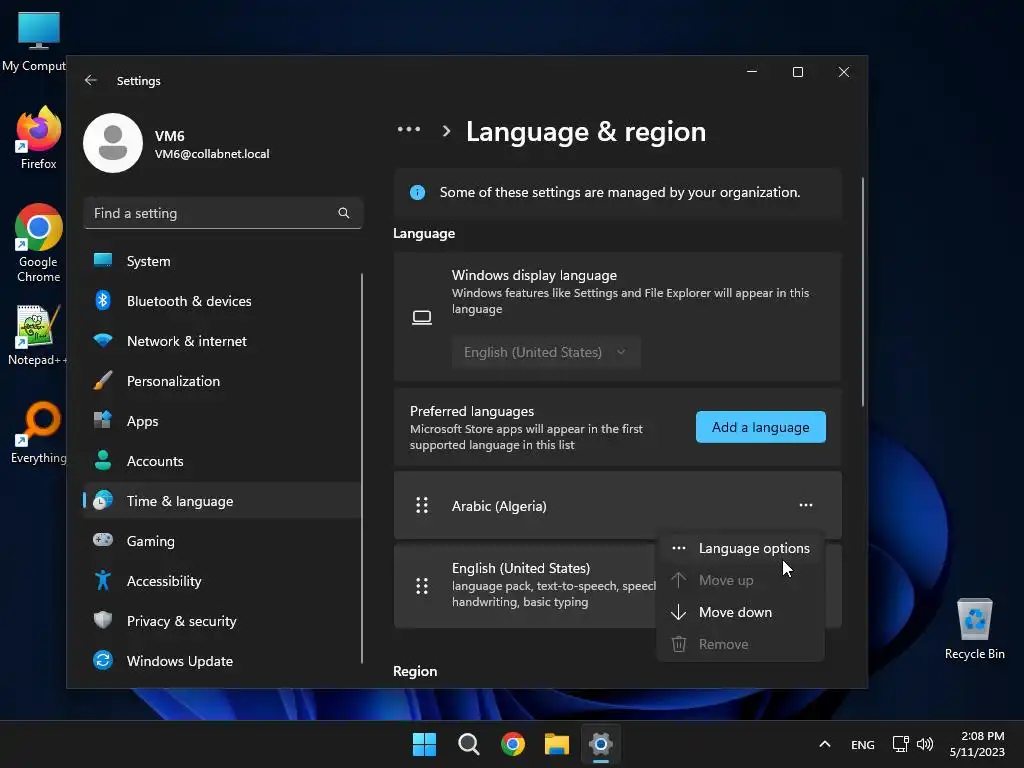Grab the drag handle for English (United States)
The width and height of the screenshot is (1024, 768).
(x=422, y=586)
